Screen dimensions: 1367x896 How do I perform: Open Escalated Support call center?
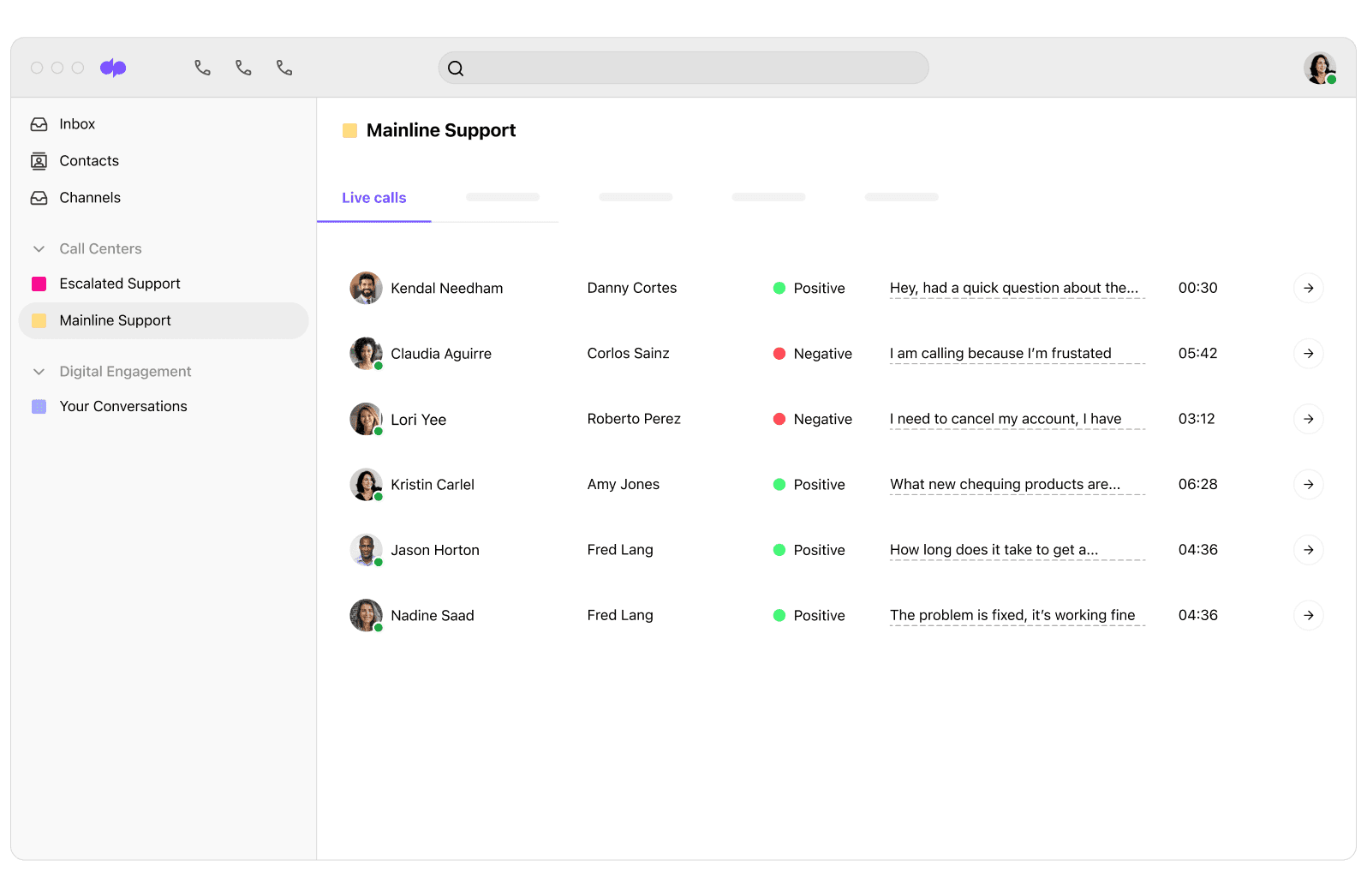tap(119, 284)
